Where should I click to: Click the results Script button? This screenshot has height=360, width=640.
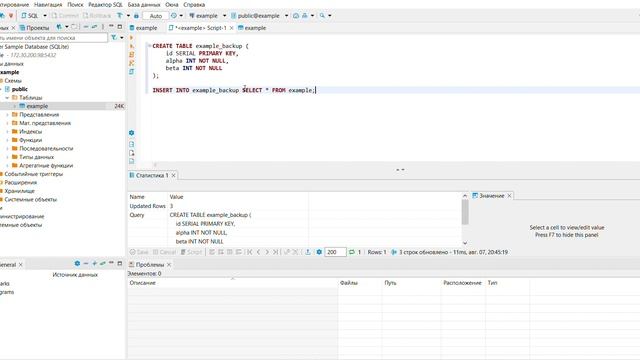click(x=191, y=252)
